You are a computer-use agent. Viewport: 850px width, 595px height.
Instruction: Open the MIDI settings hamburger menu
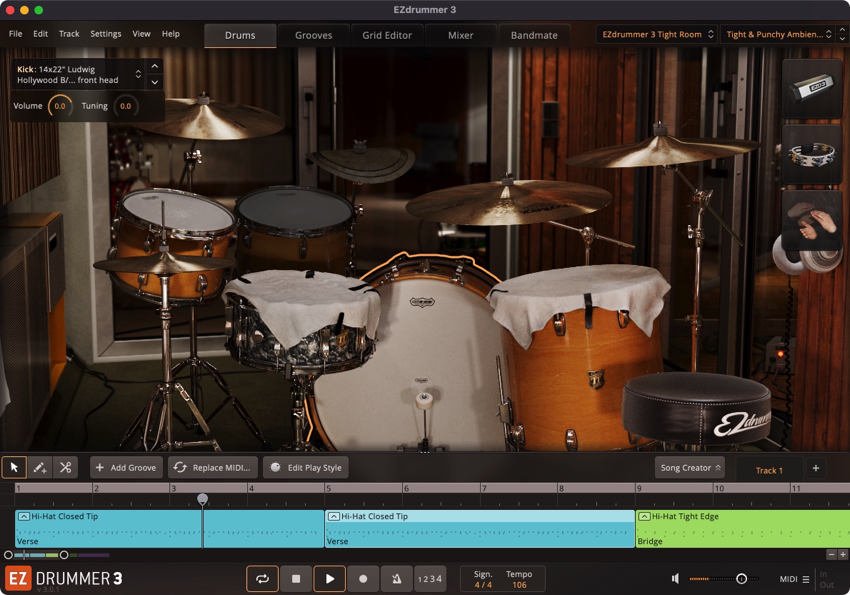pyautogui.click(x=806, y=579)
